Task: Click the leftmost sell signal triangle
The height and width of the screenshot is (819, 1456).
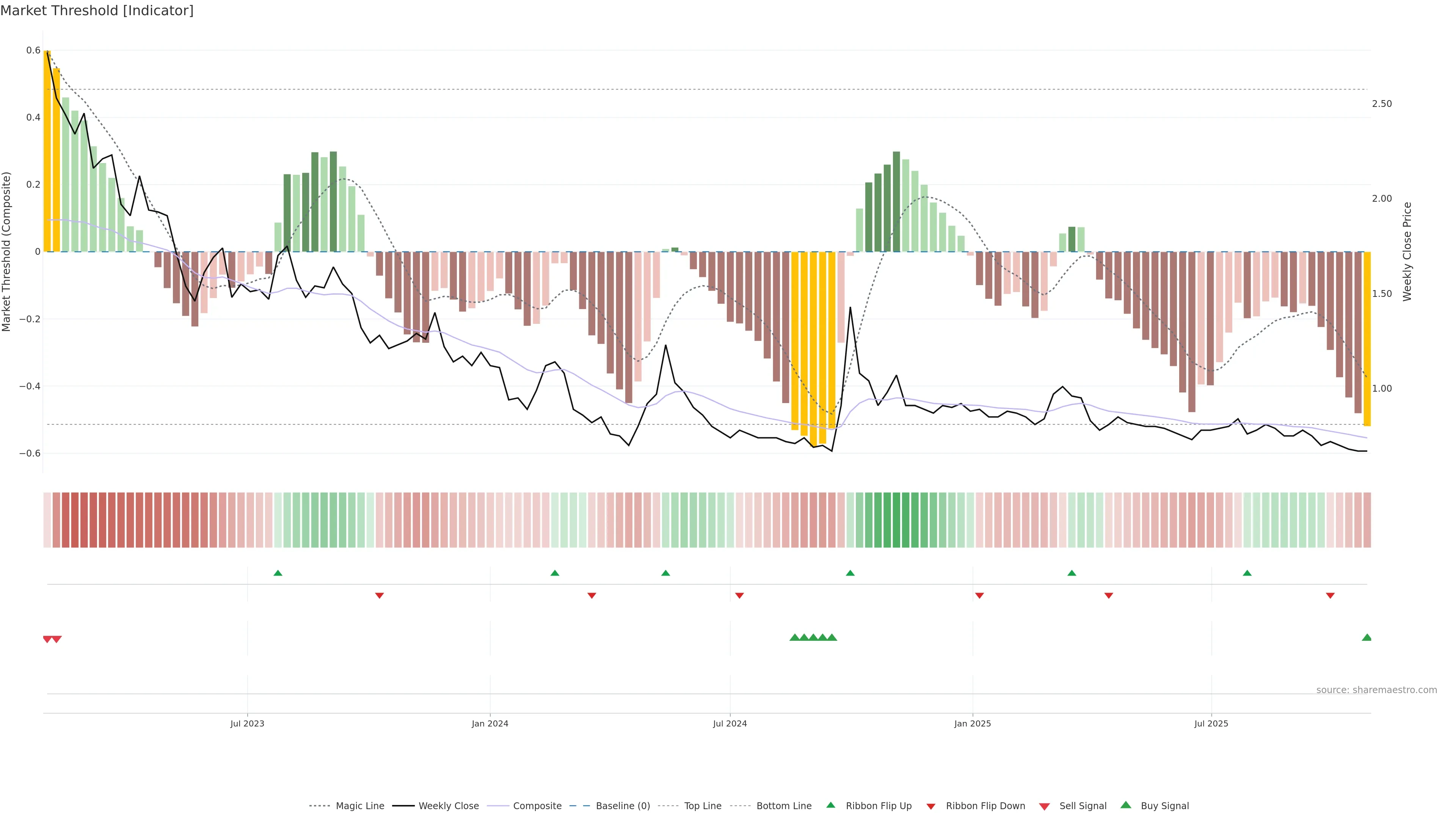Action: (x=47, y=639)
